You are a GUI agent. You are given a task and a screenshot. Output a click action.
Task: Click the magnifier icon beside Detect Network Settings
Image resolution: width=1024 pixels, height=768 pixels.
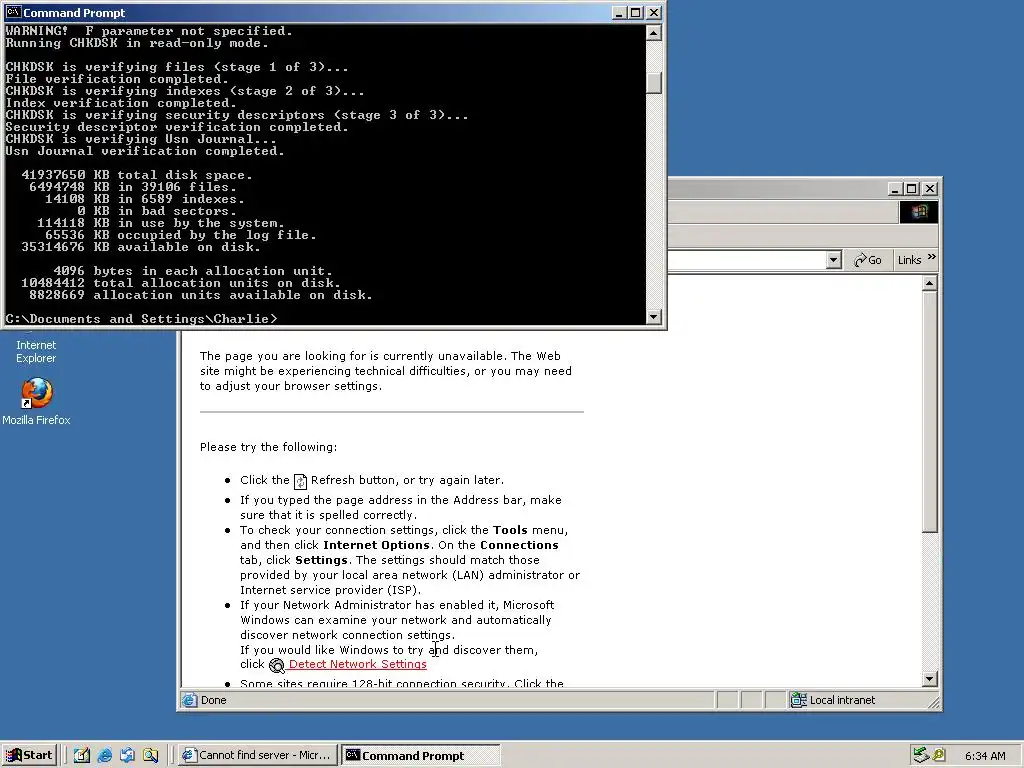[277, 665]
